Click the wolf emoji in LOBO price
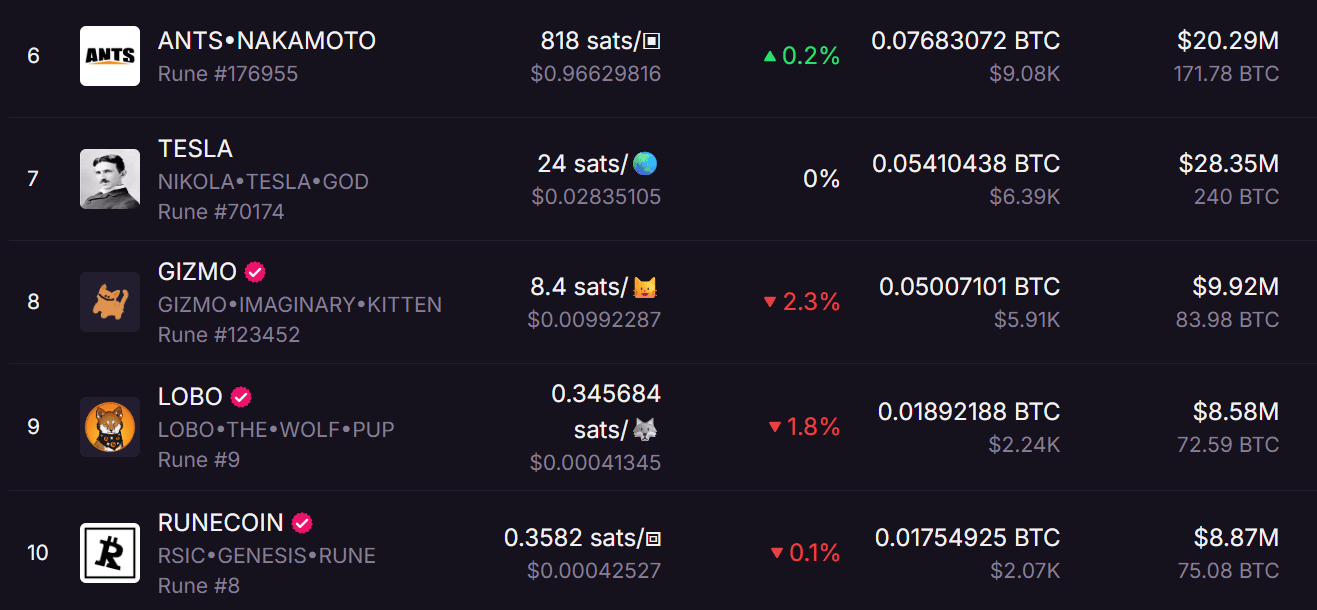 tap(646, 430)
